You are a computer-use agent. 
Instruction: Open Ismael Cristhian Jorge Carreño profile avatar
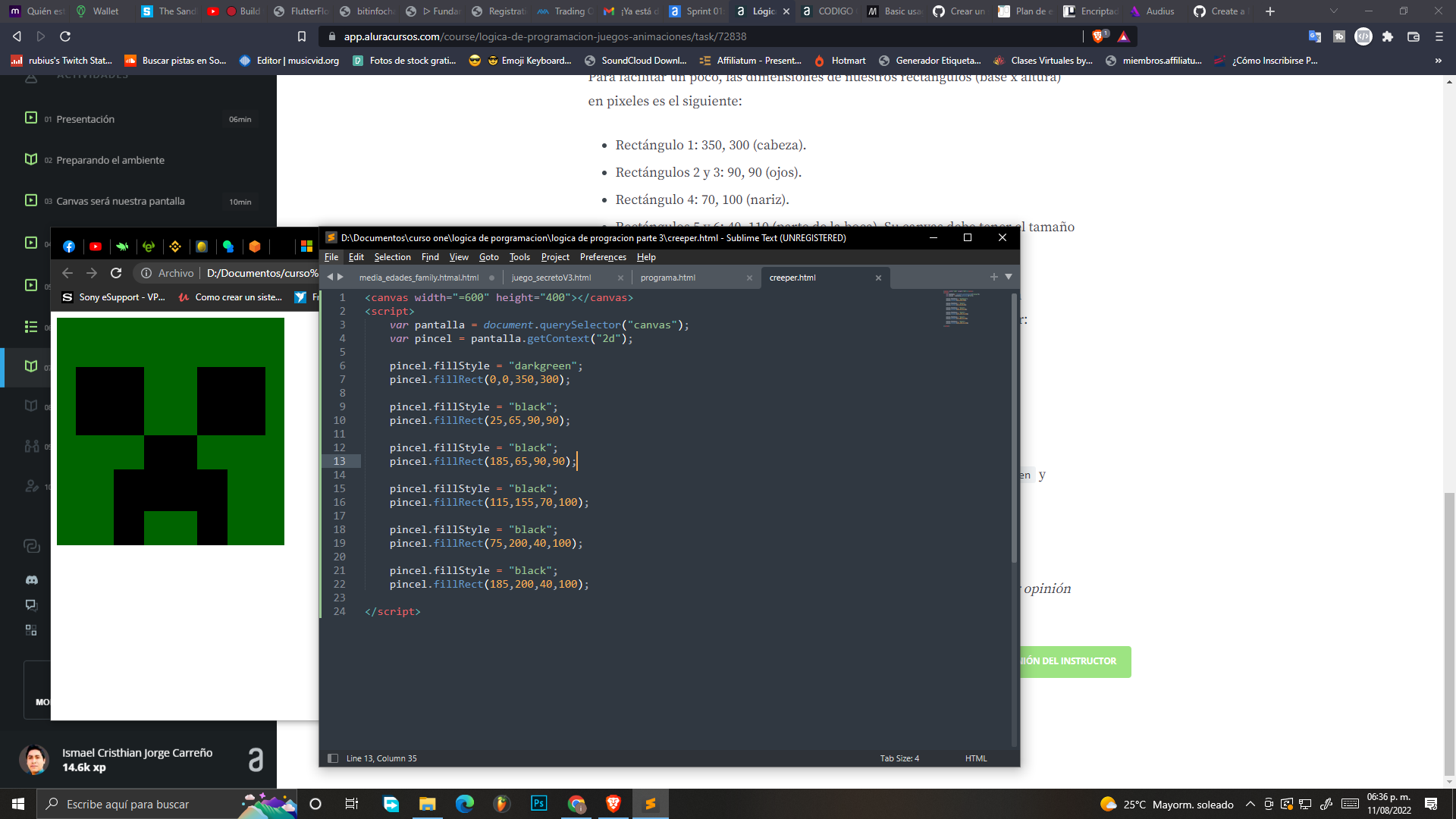point(34,760)
